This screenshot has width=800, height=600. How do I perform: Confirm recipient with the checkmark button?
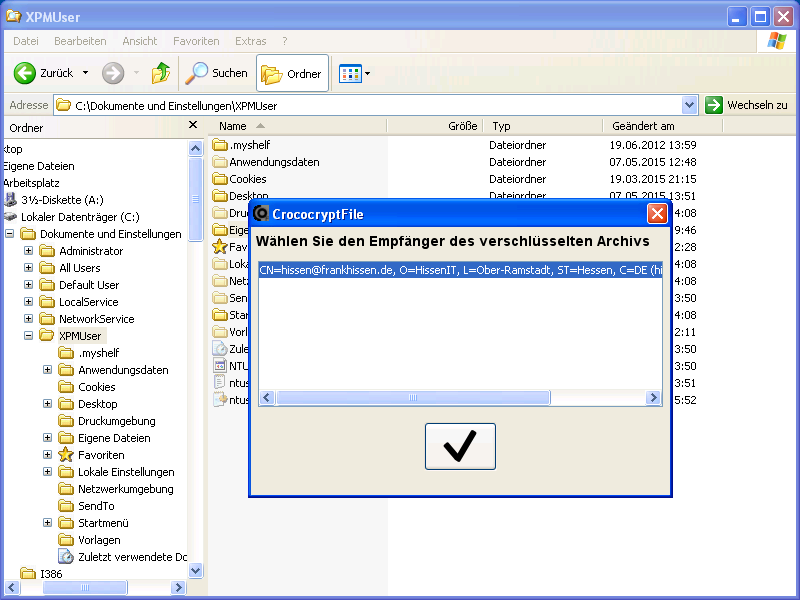click(x=460, y=446)
